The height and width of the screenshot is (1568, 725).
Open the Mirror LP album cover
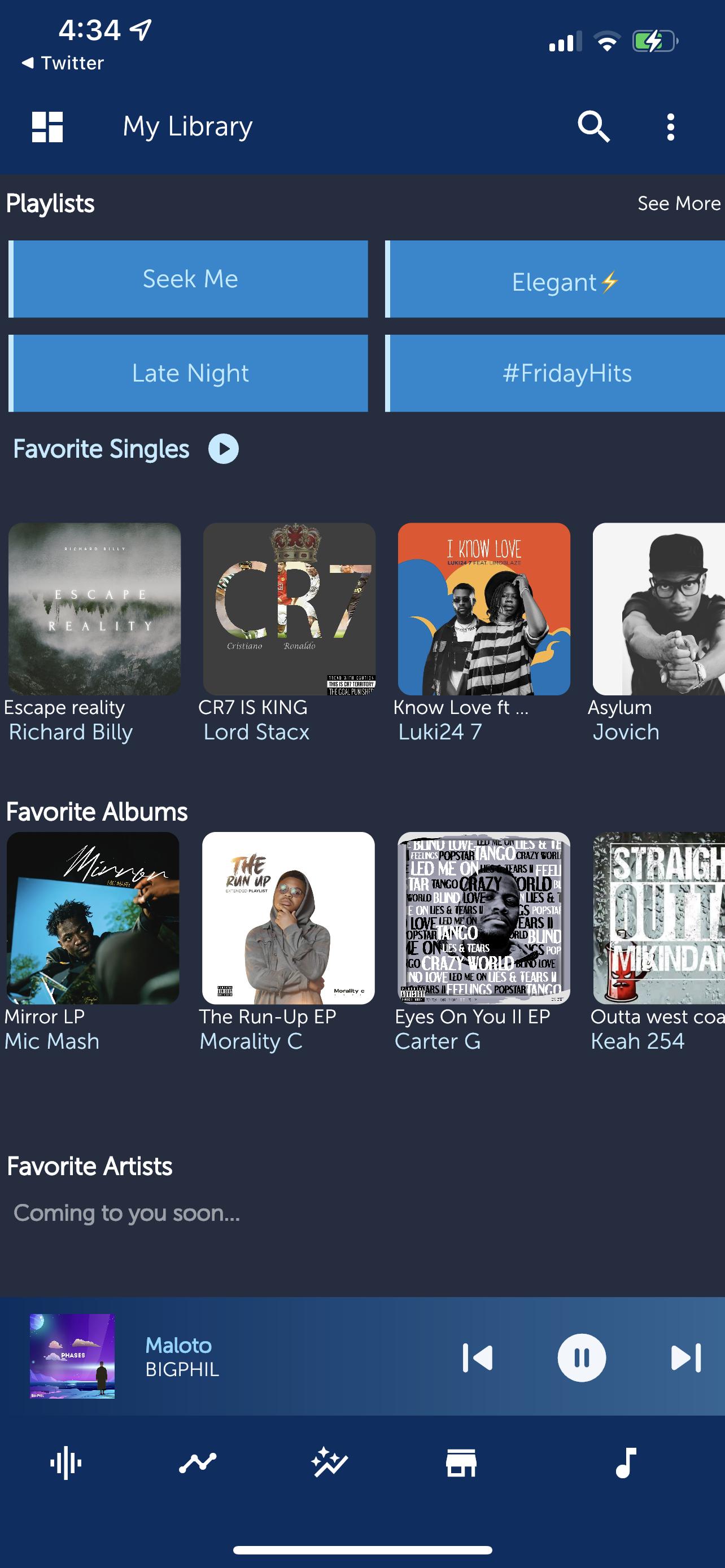[x=93, y=918]
